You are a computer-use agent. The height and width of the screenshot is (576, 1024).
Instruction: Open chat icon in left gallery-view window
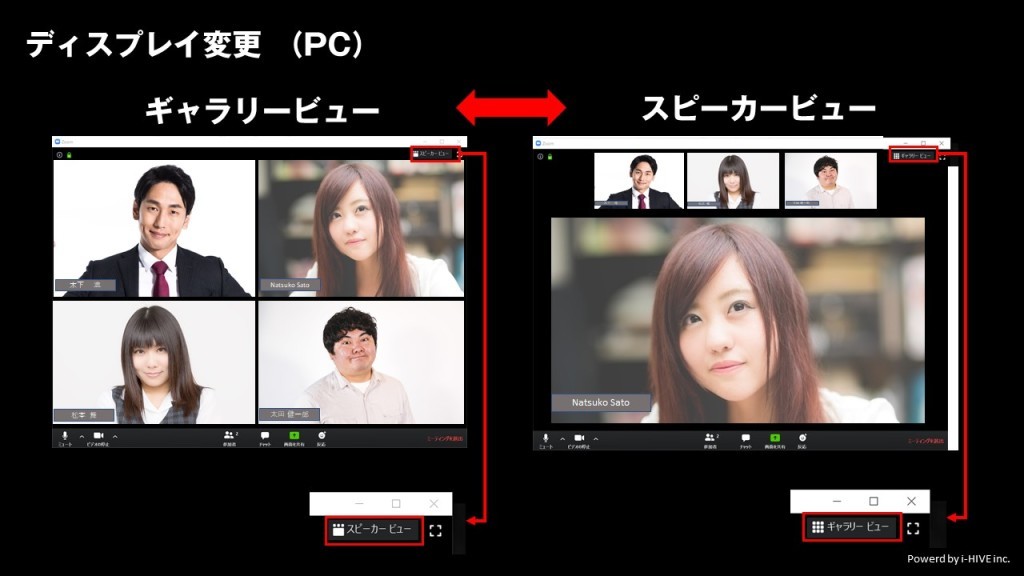click(265, 436)
